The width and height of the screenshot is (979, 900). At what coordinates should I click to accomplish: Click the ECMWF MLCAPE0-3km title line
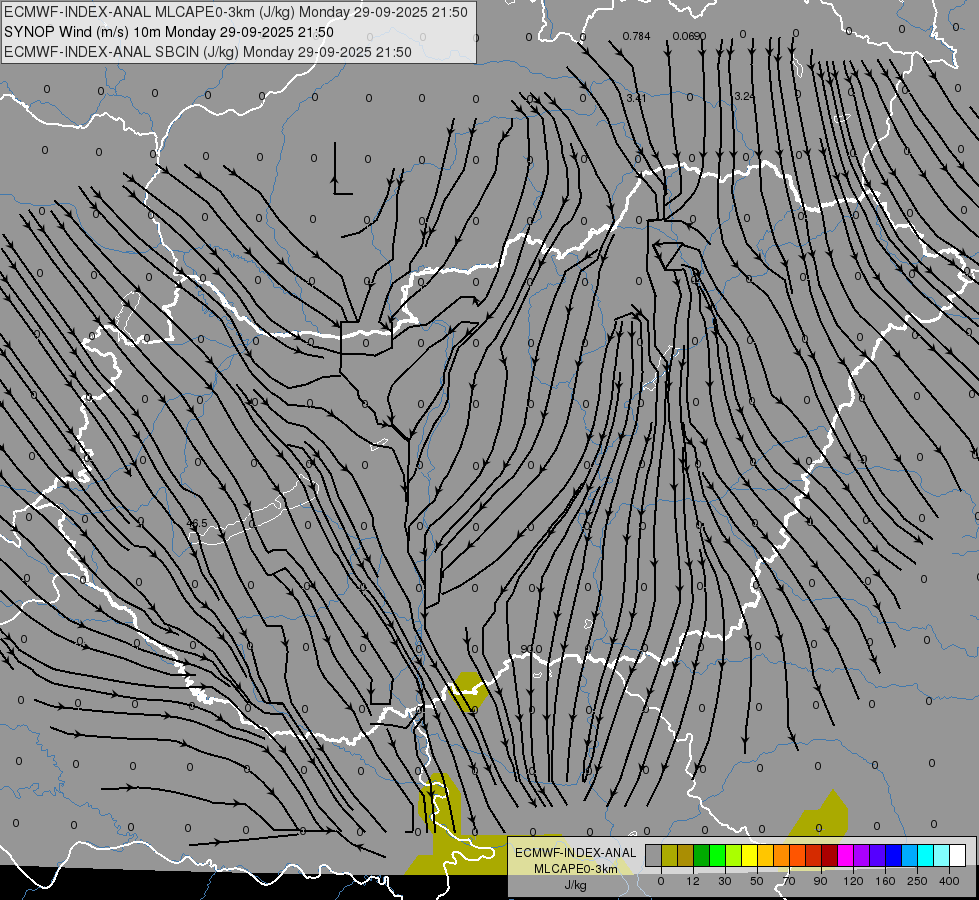235,12
